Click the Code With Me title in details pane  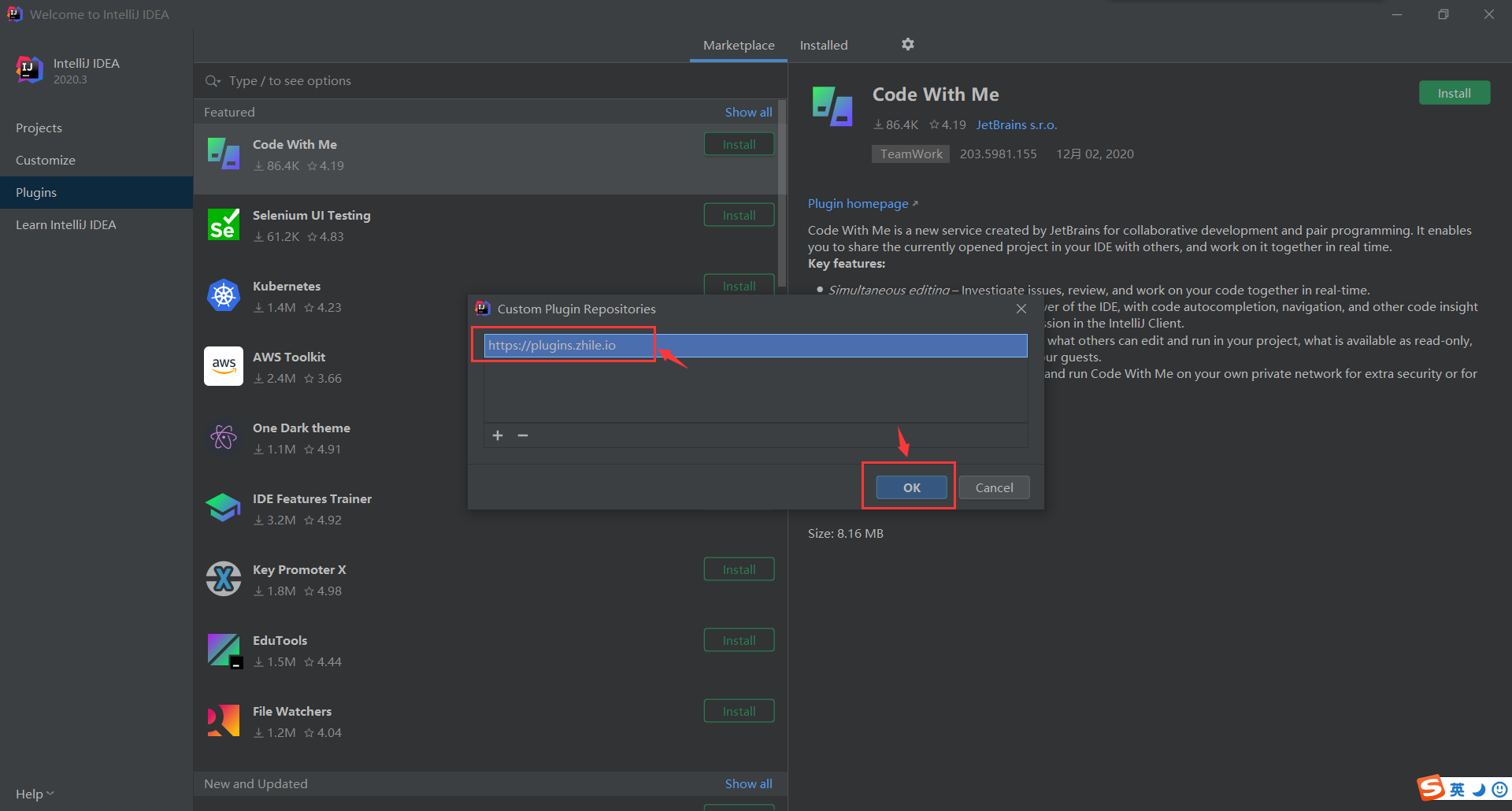coord(936,94)
